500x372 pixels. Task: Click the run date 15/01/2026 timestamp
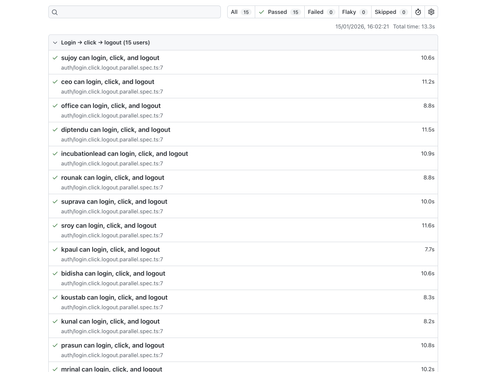tap(362, 27)
